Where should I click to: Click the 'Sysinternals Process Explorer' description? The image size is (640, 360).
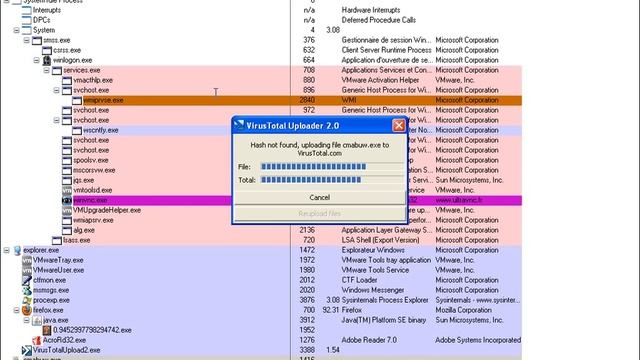tap(385, 300)
